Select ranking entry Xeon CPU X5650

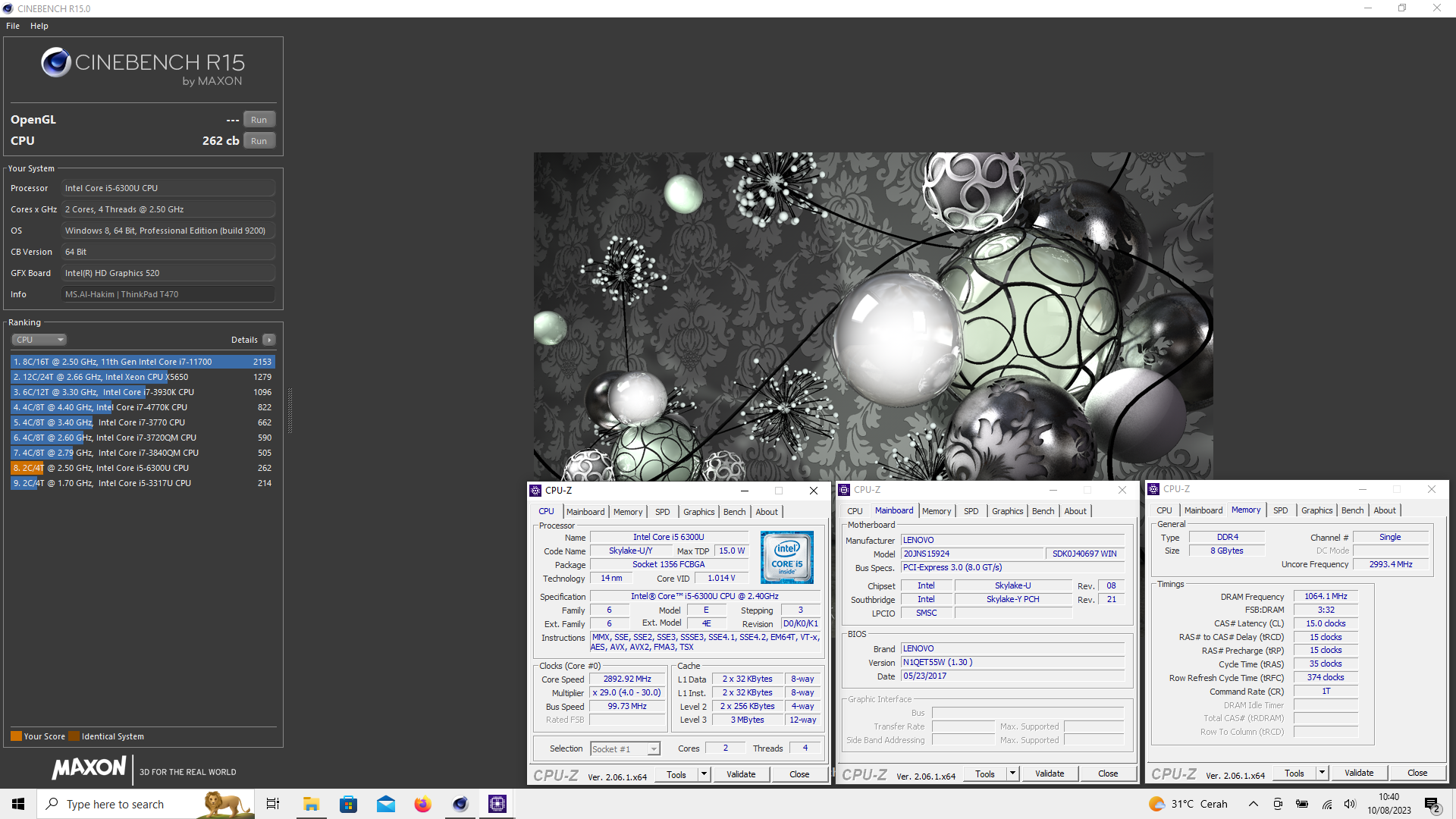pos(143,377)
